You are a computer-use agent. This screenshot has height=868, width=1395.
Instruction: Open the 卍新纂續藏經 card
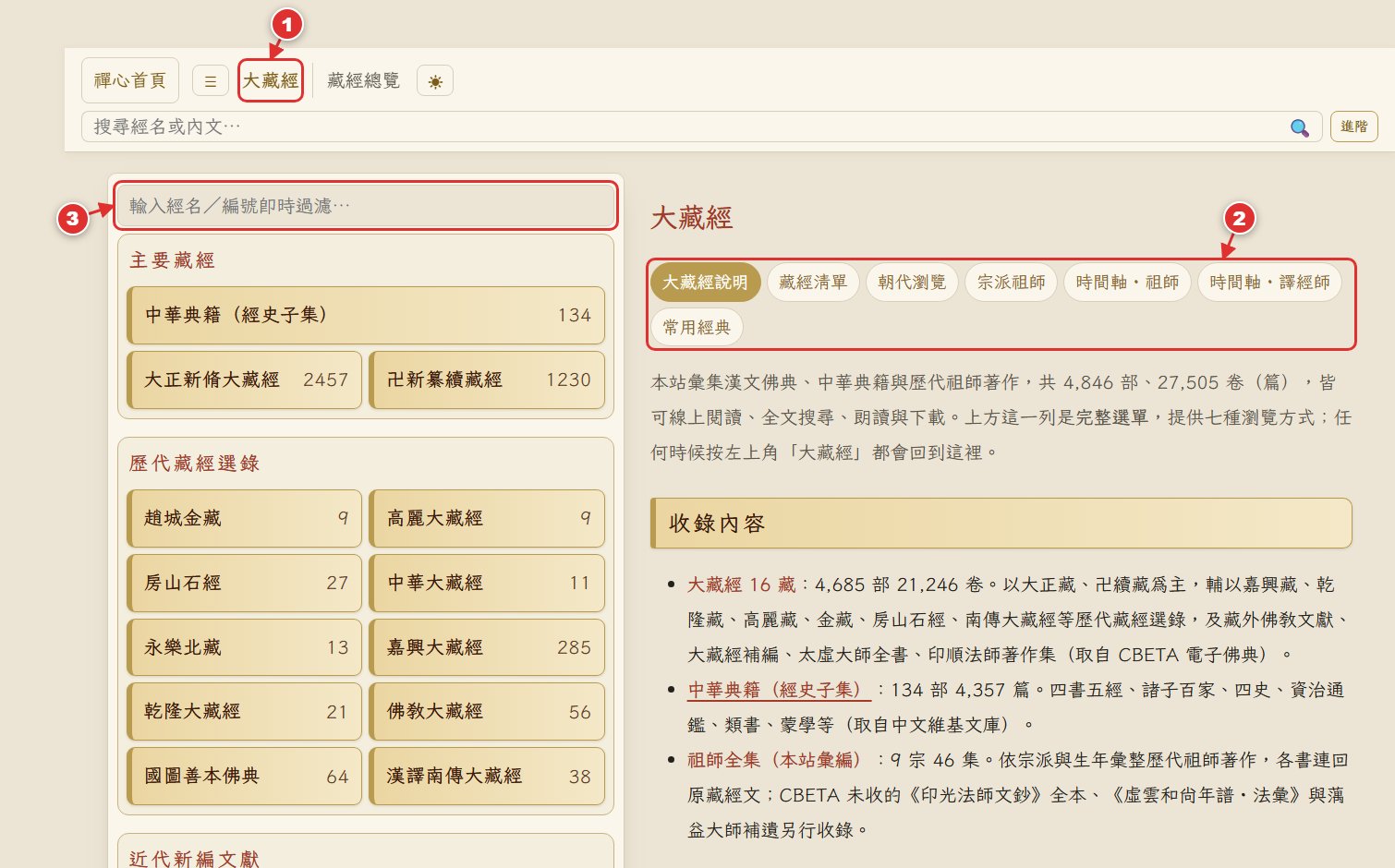coord(487,380)
